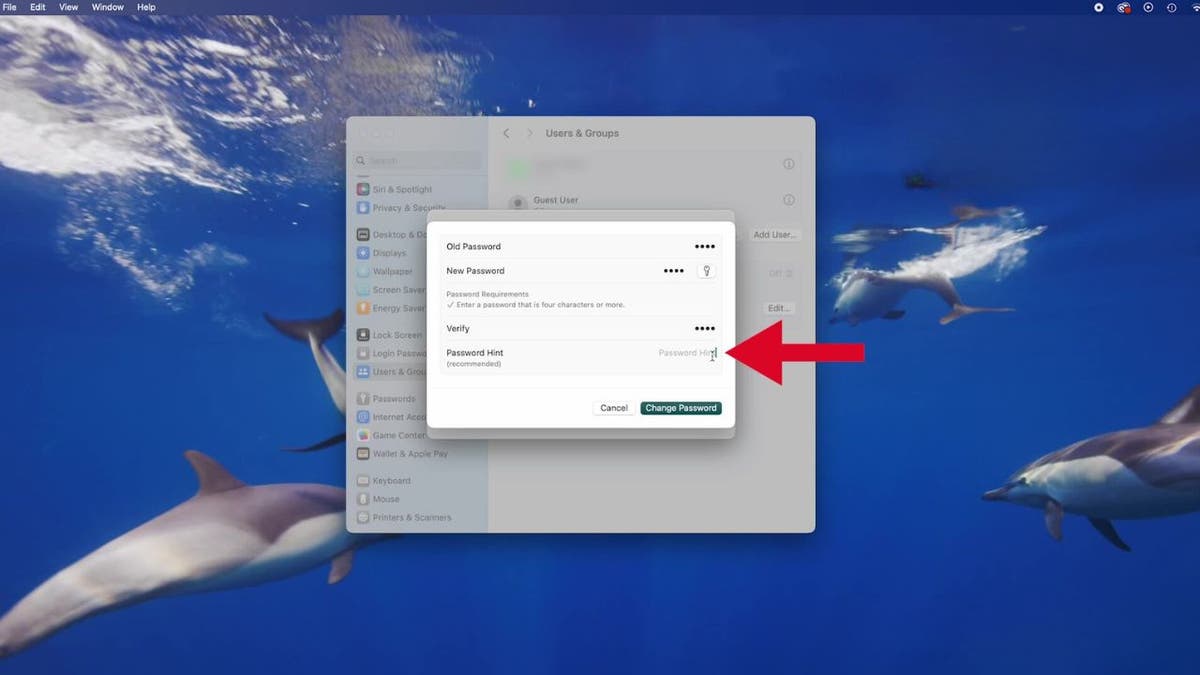The width and height of the screenshot is (1200, 675).
Task: Select Game Center icon in sidebar
Action: pyautogui.click(x=363, y=435)
